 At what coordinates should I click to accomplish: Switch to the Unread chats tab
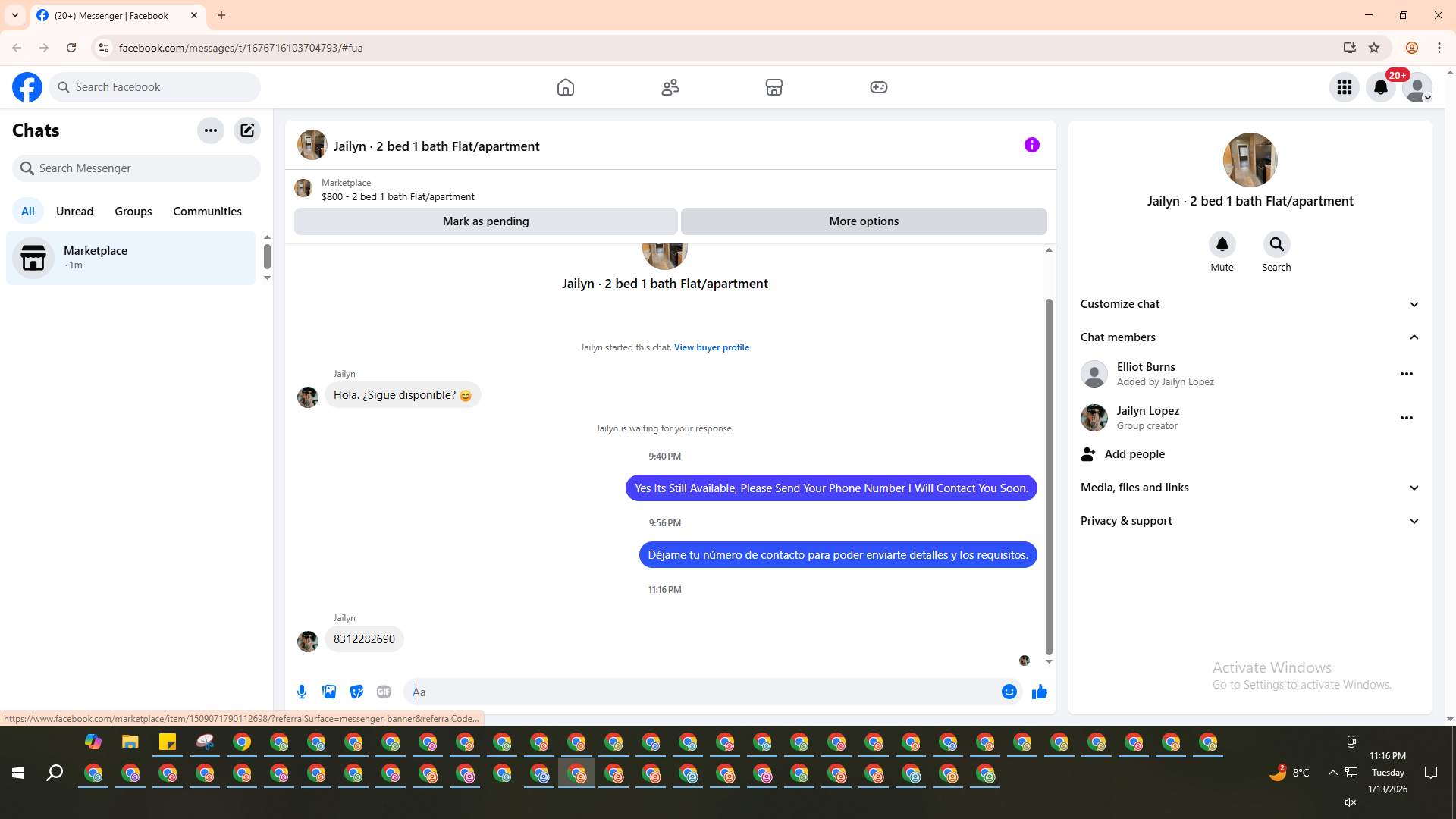click(x=74, y=212)
